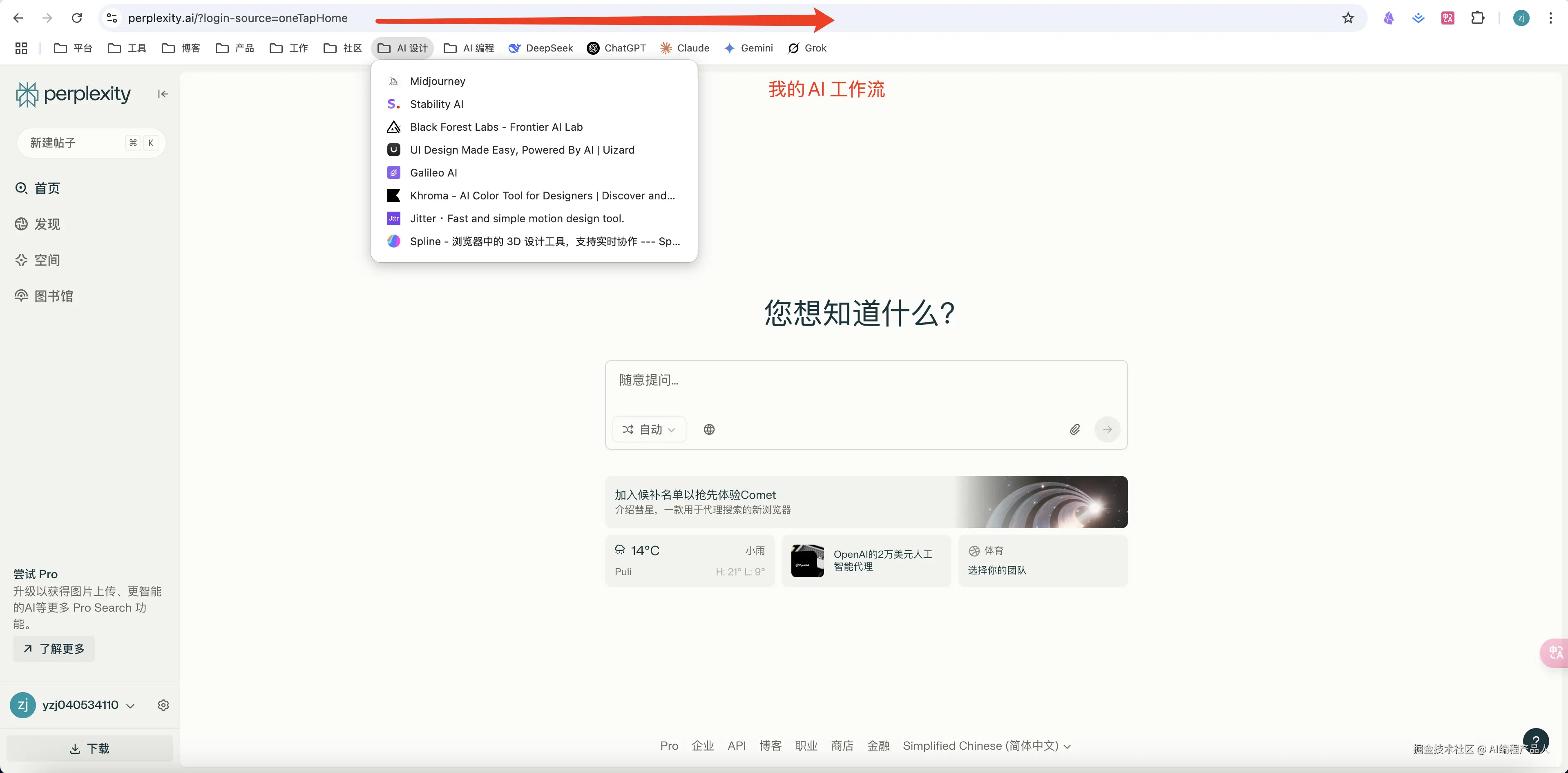Open 图书馆 (Library) in the sidebar
Screen dimensions: 1568x773
click(x=21, y=295)
